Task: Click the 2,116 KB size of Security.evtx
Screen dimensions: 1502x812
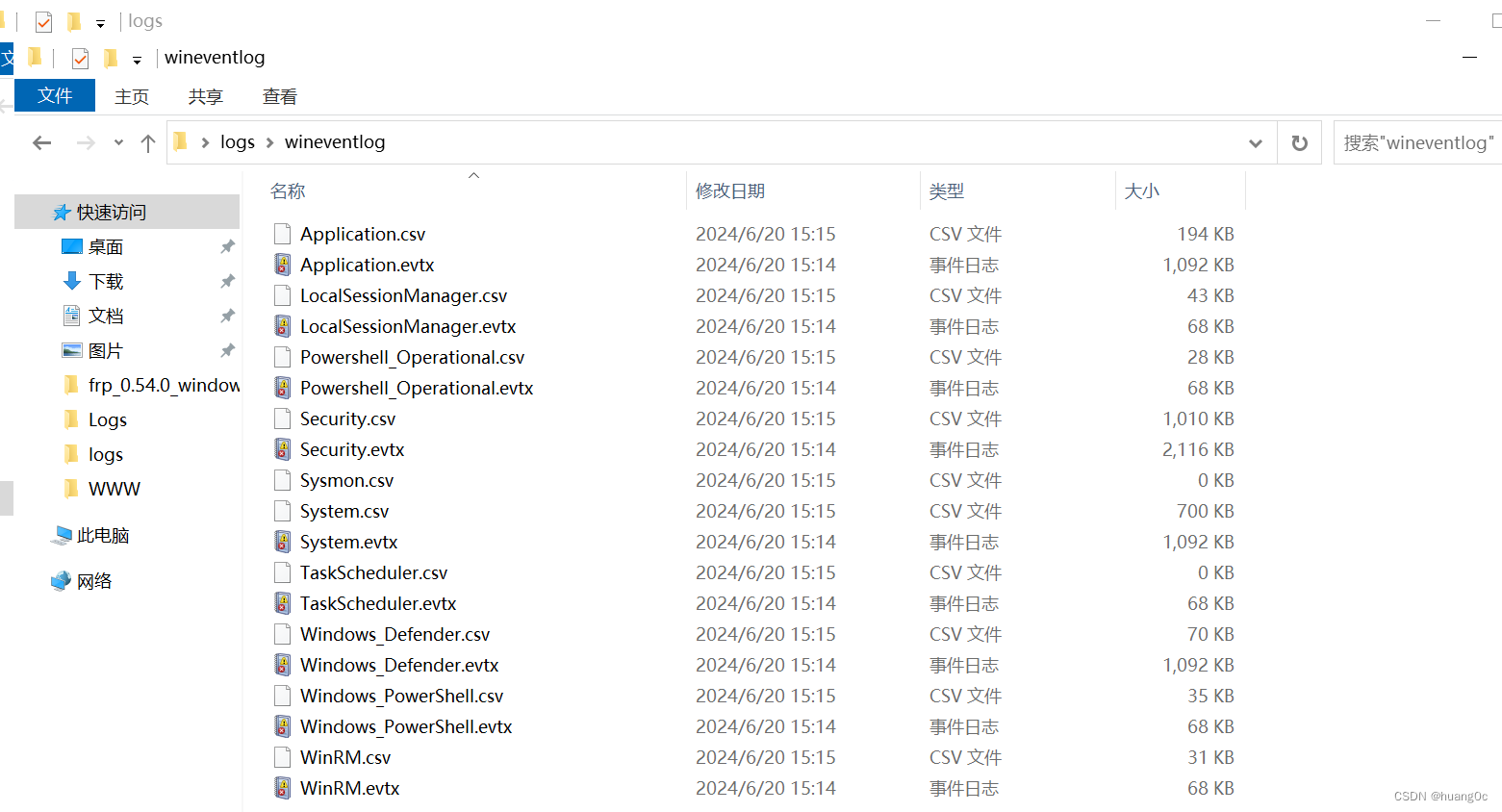Action: point(1198,449)
